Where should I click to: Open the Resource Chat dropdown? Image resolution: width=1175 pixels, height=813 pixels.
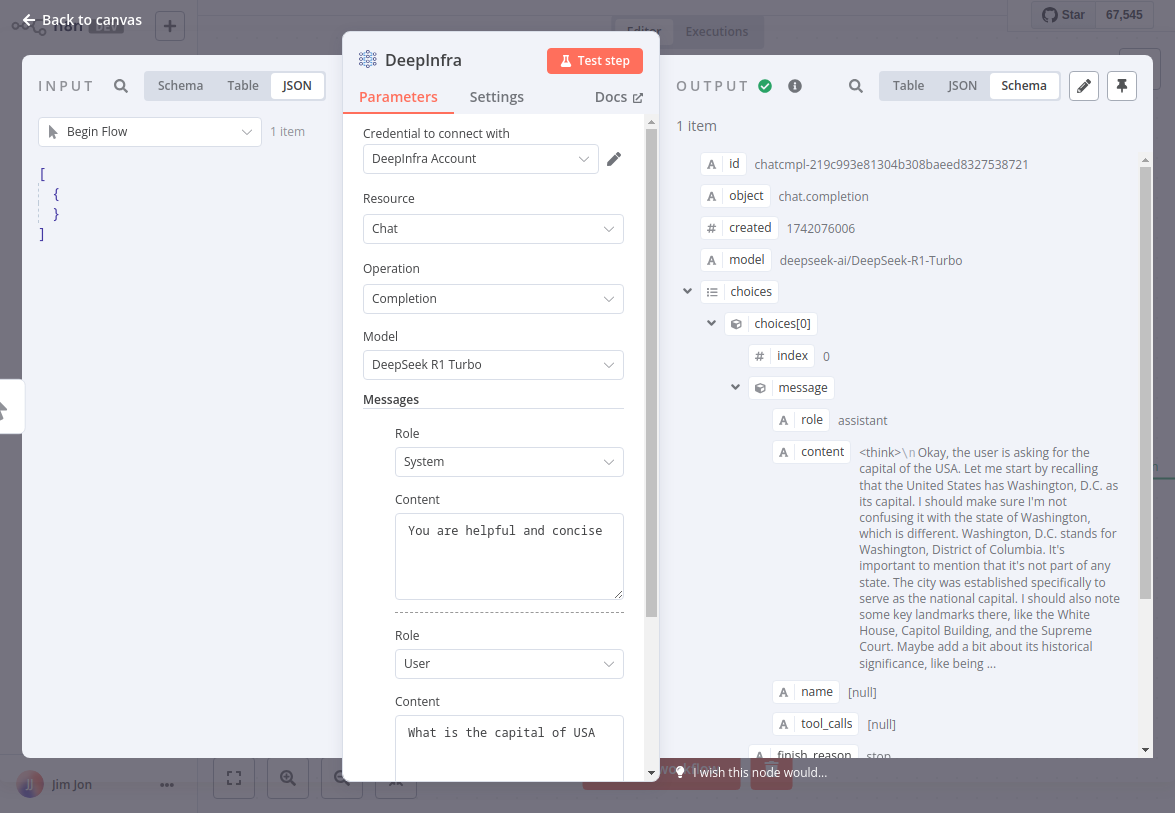tap(493, 229)
